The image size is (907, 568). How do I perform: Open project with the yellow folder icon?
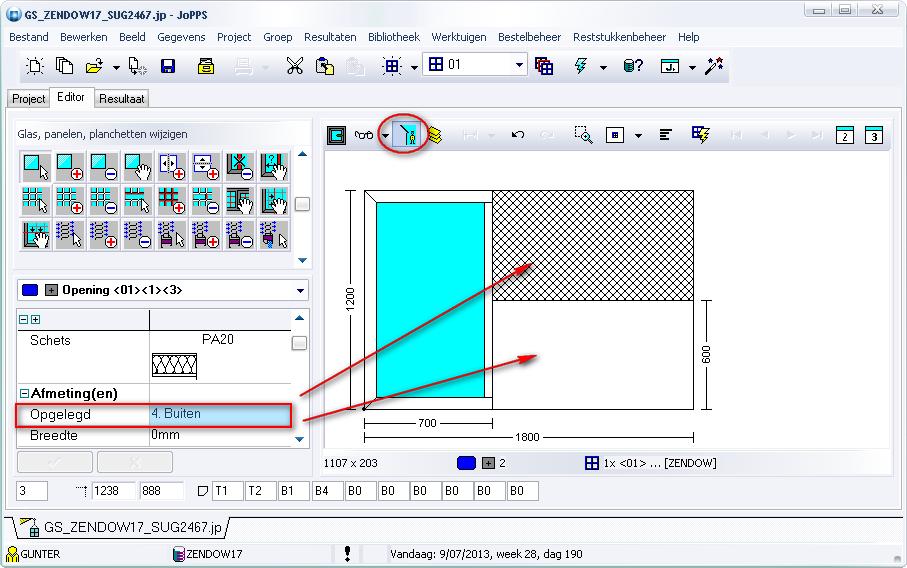[x=94, y=66]
